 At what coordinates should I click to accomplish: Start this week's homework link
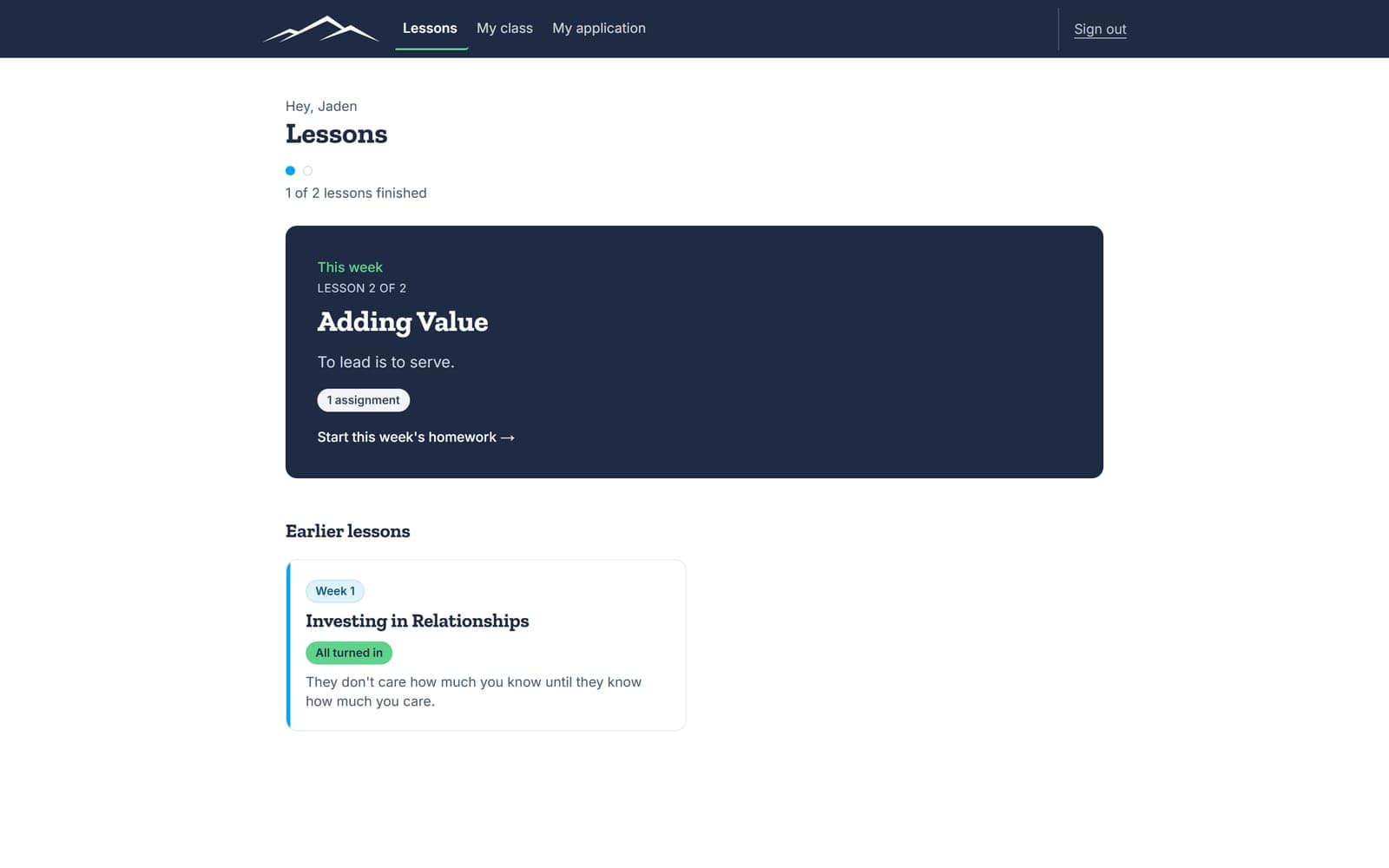(416, 437)
